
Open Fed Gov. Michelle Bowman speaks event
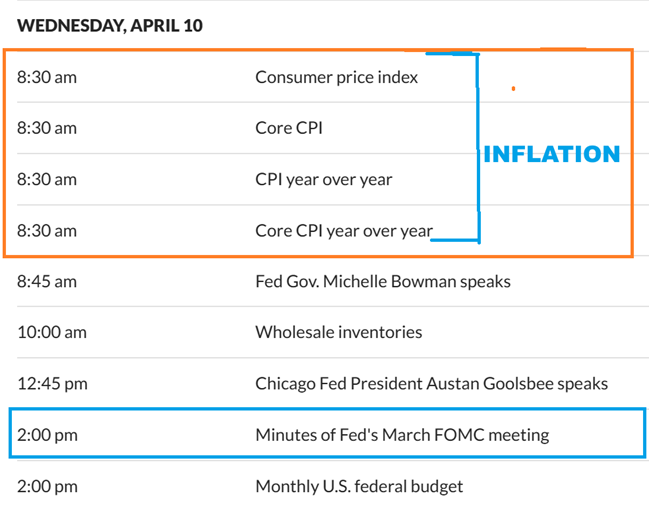click(383, 281)
